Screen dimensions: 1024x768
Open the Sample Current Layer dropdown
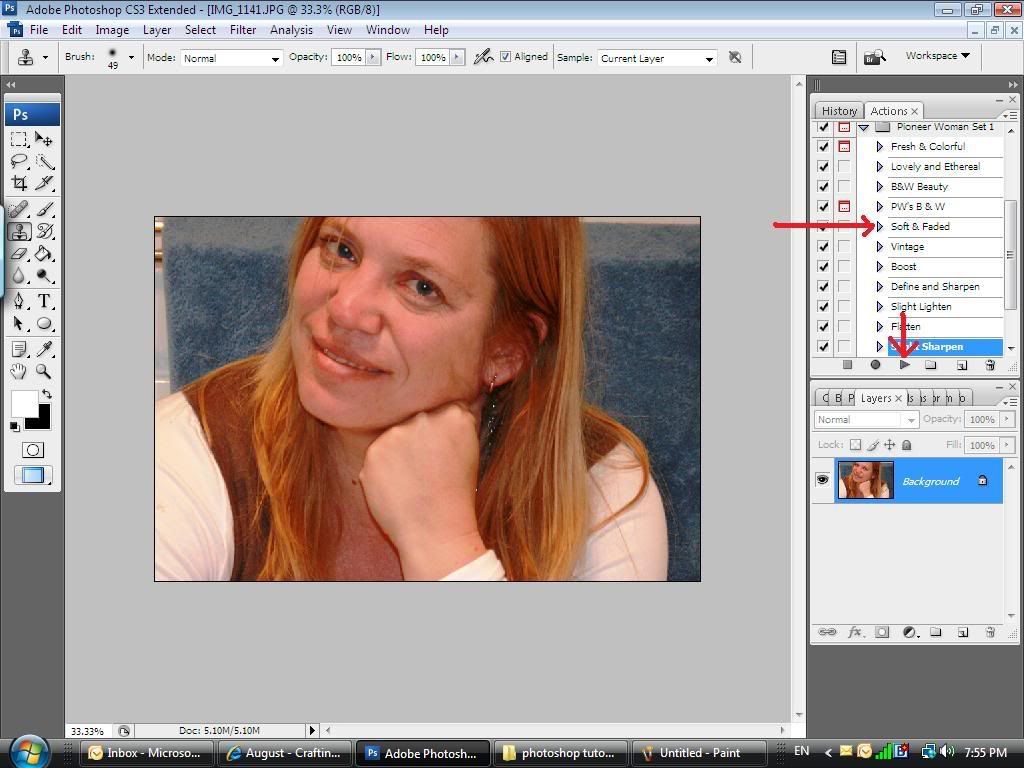[x=657, y=58]
